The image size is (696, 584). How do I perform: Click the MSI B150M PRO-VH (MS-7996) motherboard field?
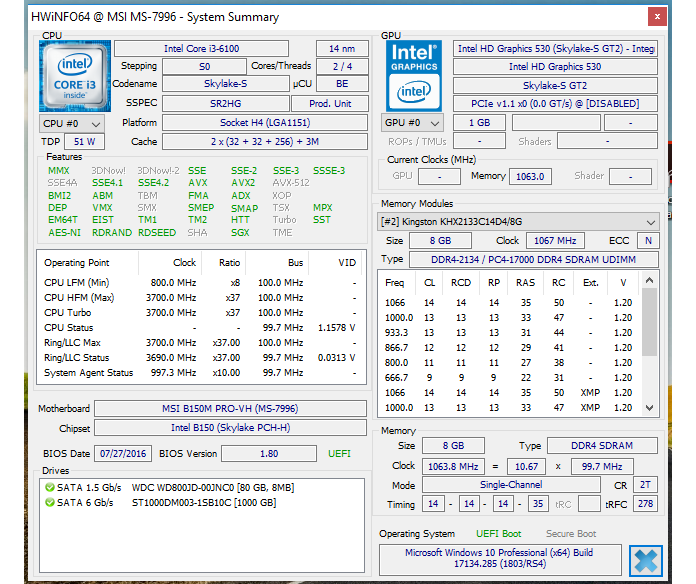click(x=230, y=408)
